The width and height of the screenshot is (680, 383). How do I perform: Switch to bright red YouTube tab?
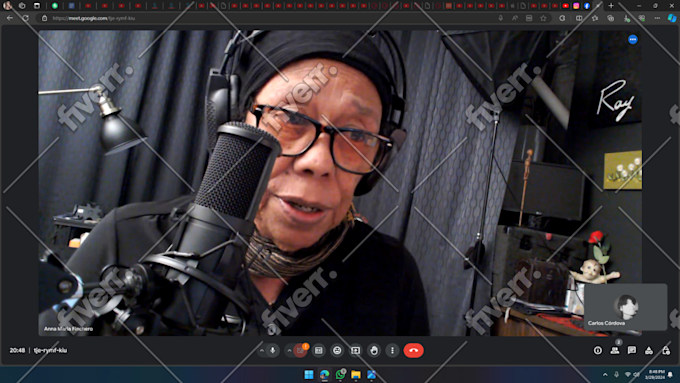point(566,6)
